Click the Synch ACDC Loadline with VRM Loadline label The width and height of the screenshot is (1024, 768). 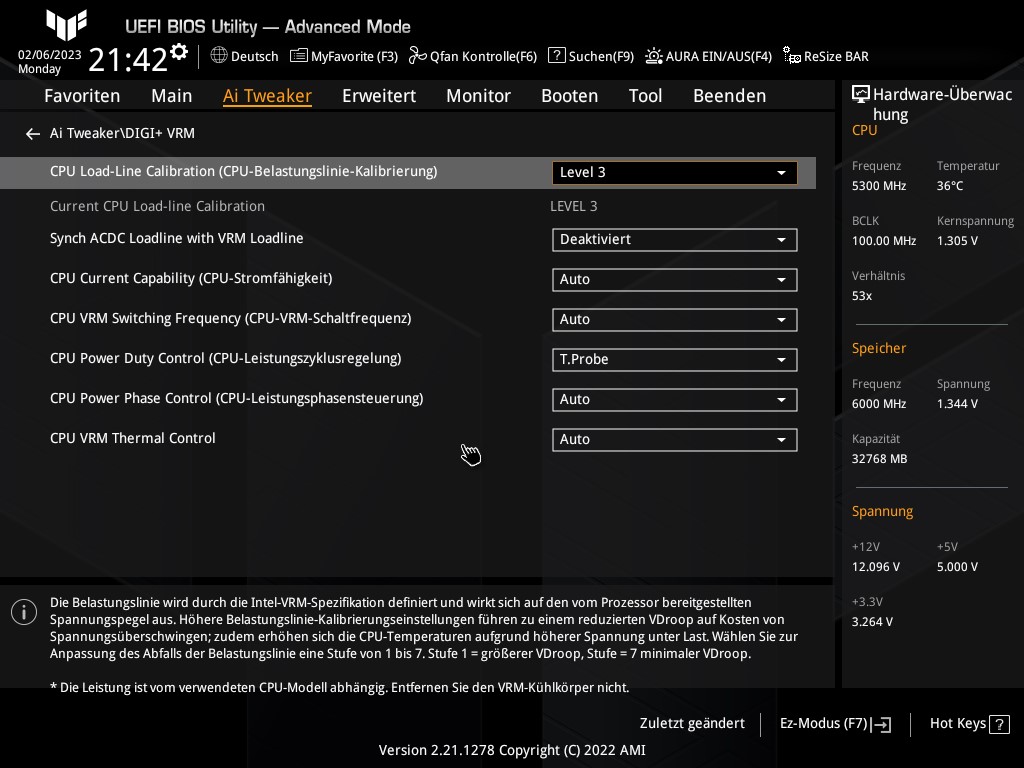176,238
